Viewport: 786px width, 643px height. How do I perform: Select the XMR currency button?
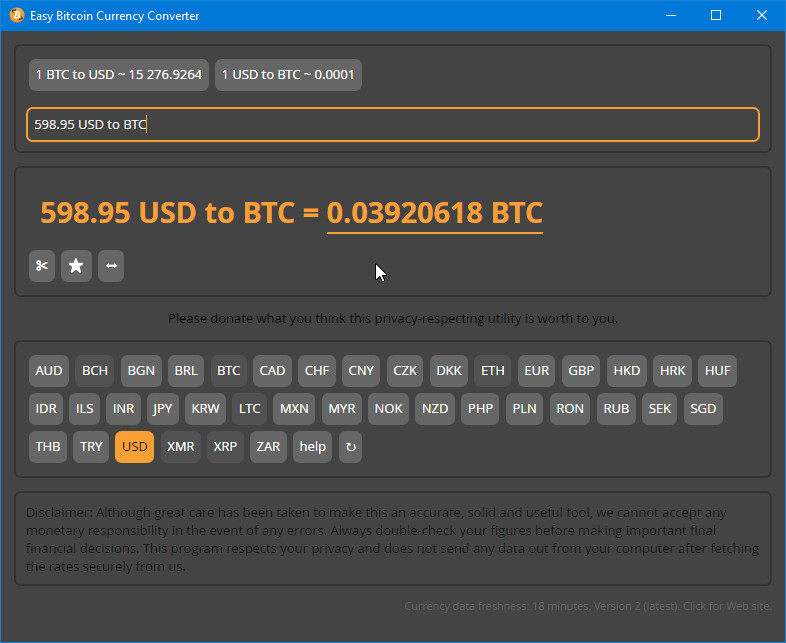point(180,447)
